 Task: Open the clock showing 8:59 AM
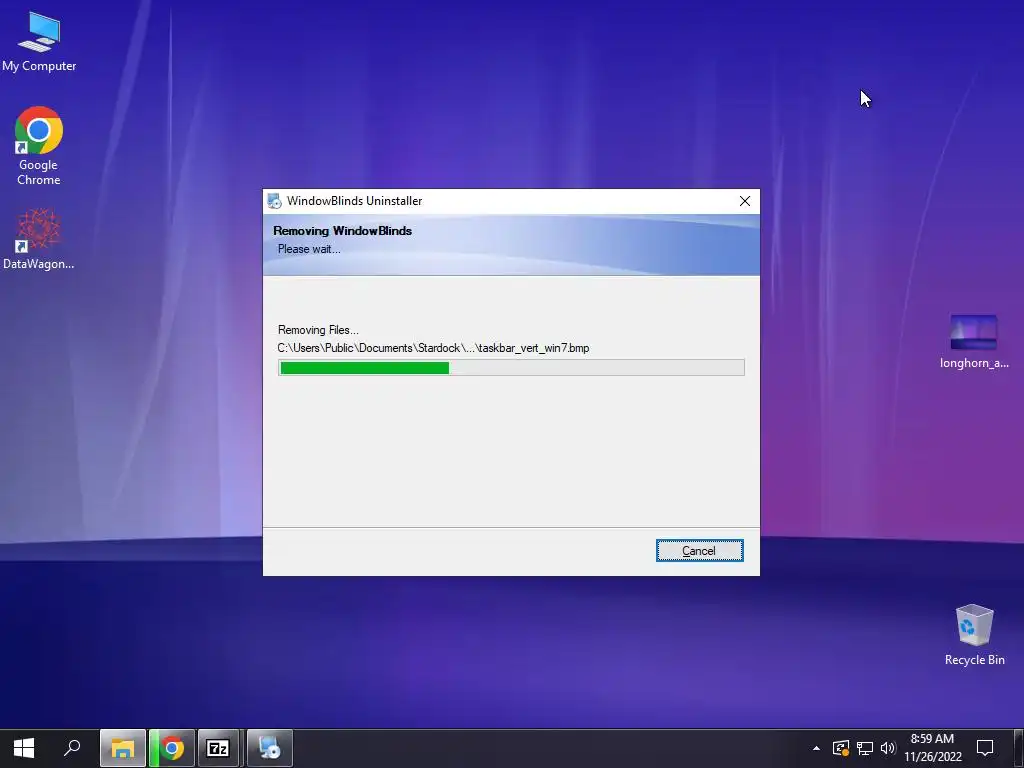click(933, 748)
